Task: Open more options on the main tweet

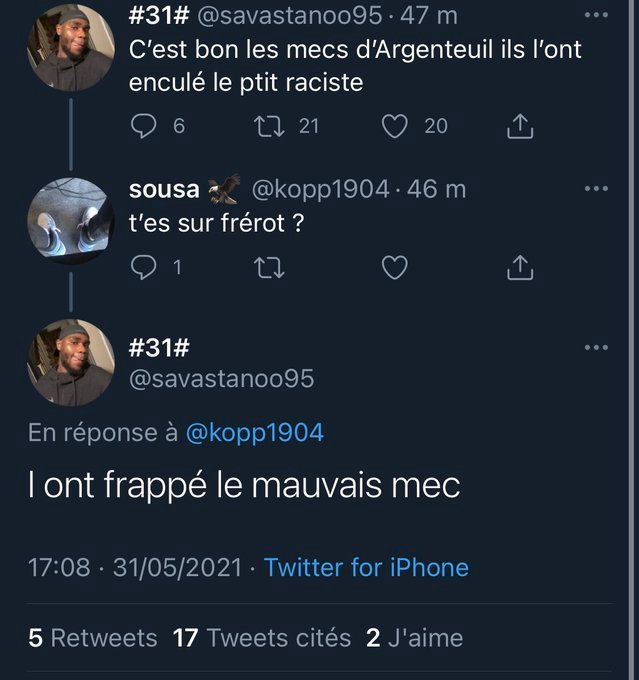Action: point(595,347)
